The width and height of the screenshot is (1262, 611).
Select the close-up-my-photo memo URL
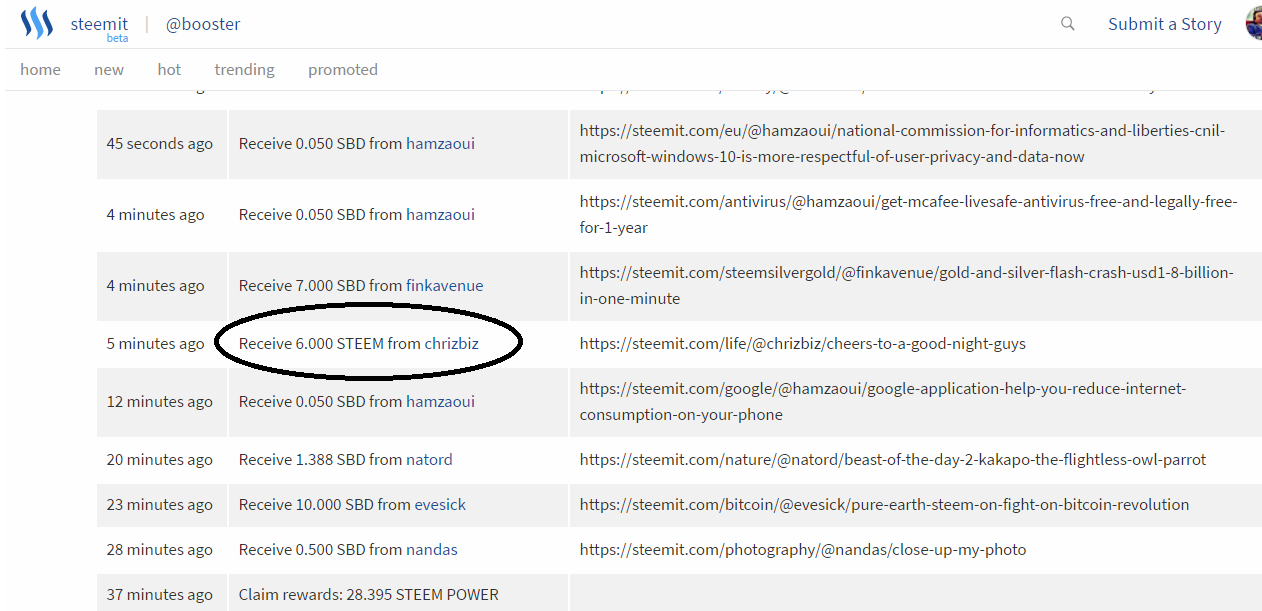click(x=803, y=549)
